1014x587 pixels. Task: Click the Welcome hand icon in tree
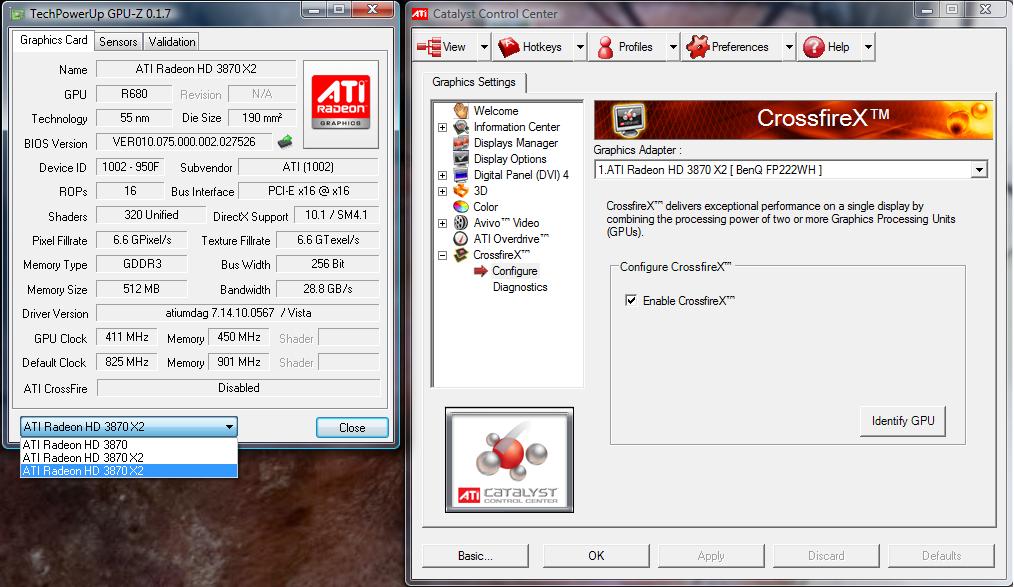460,111
